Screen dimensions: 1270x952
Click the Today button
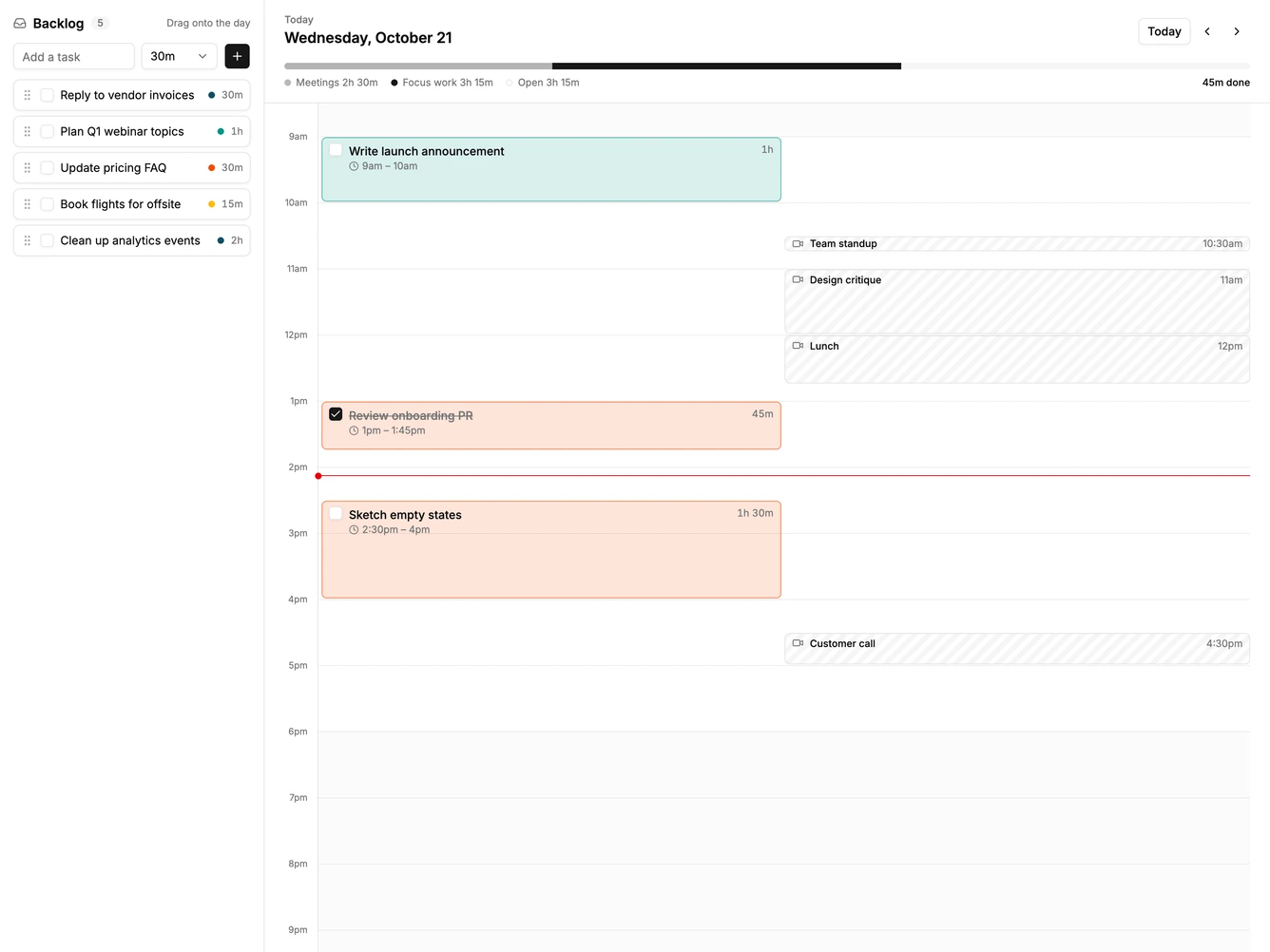pos(1164,31)
